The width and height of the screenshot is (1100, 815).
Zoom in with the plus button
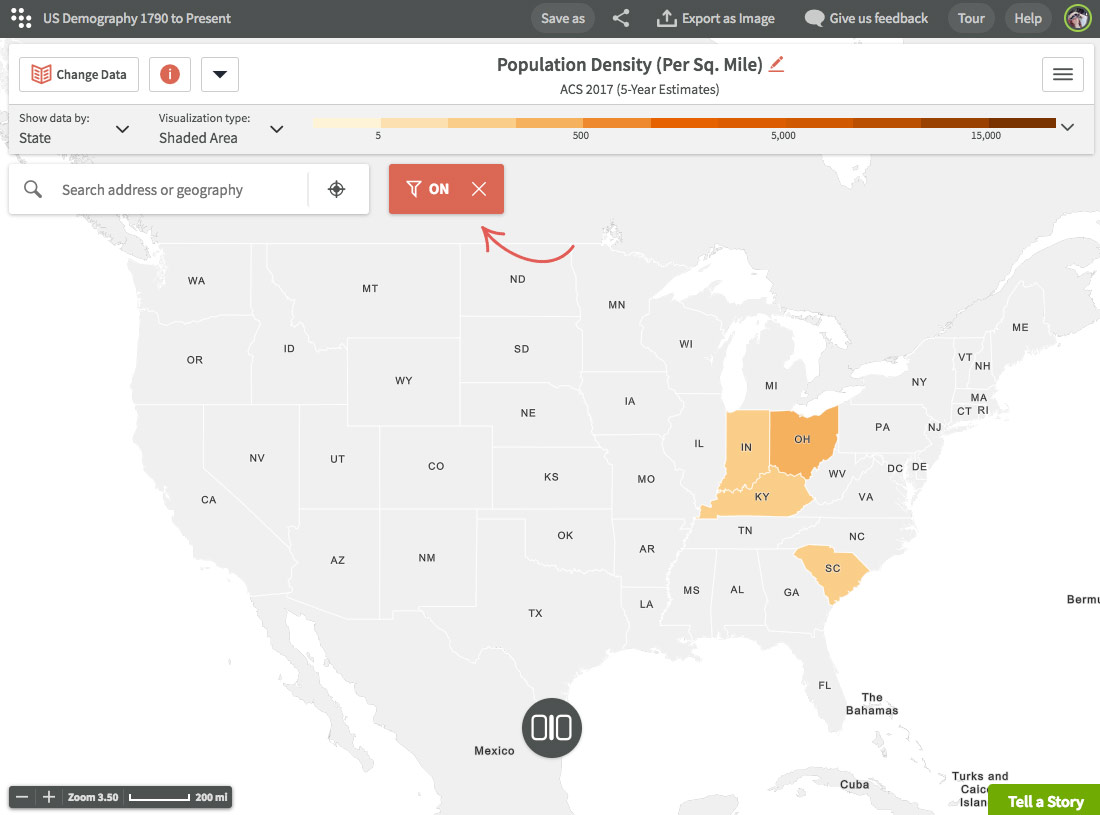pyautogui.click(x=48, y=797)
